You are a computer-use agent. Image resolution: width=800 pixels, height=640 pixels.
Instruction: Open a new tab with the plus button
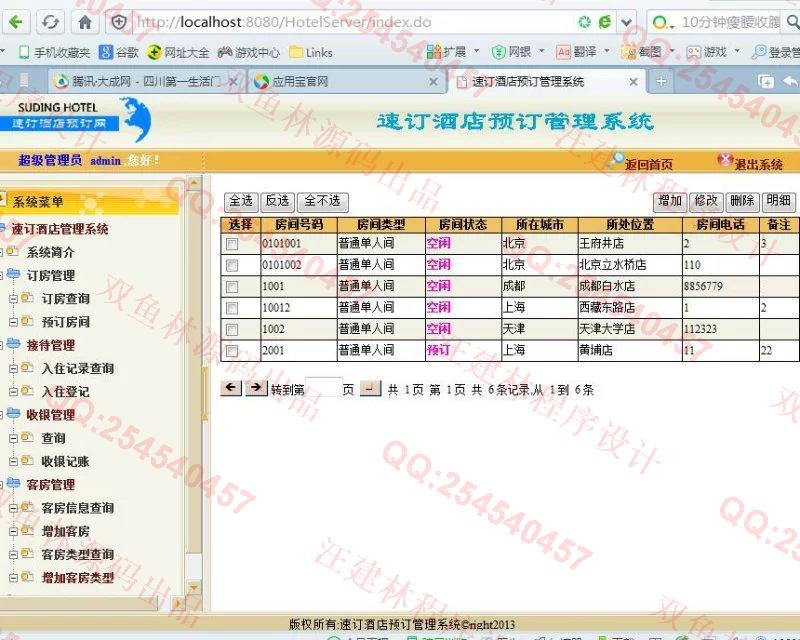[x=661, y=82]
